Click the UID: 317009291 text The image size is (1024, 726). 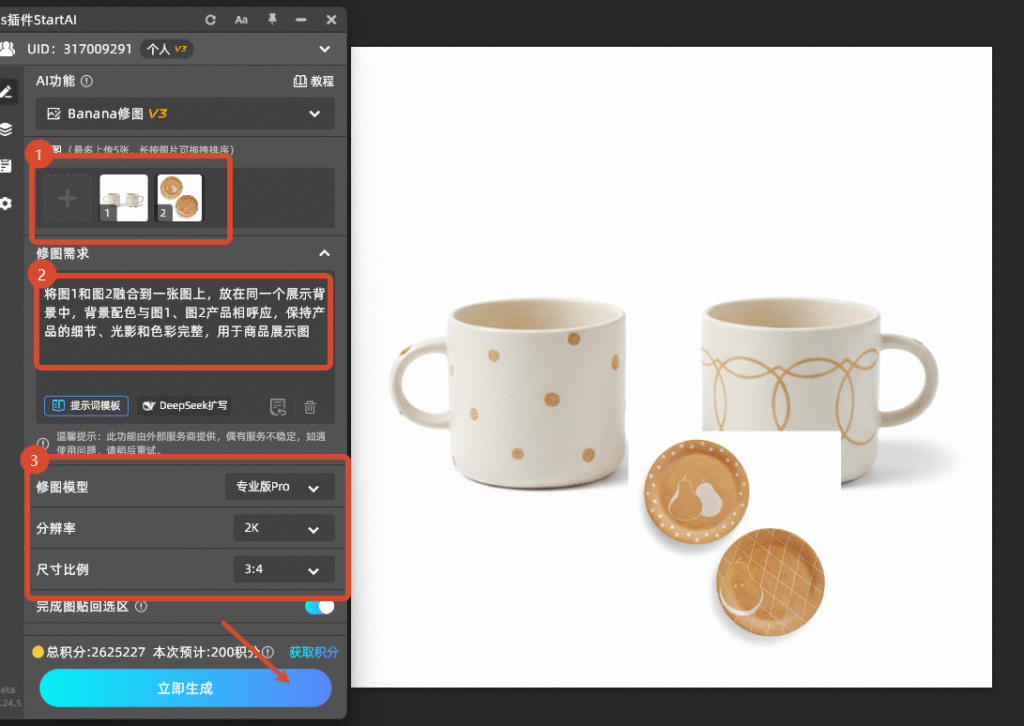pos(79,49)
